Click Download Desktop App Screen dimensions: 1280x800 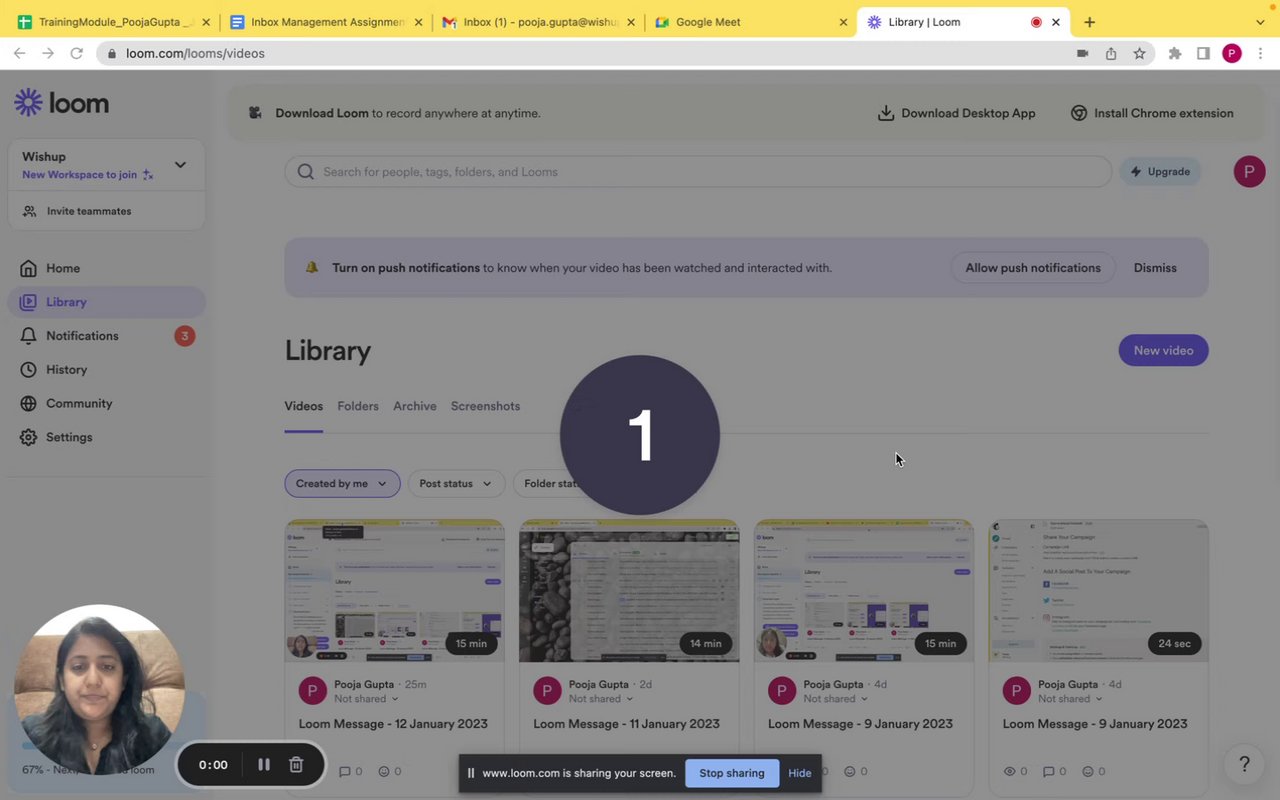pyautogui.click(x=956, y=113)
